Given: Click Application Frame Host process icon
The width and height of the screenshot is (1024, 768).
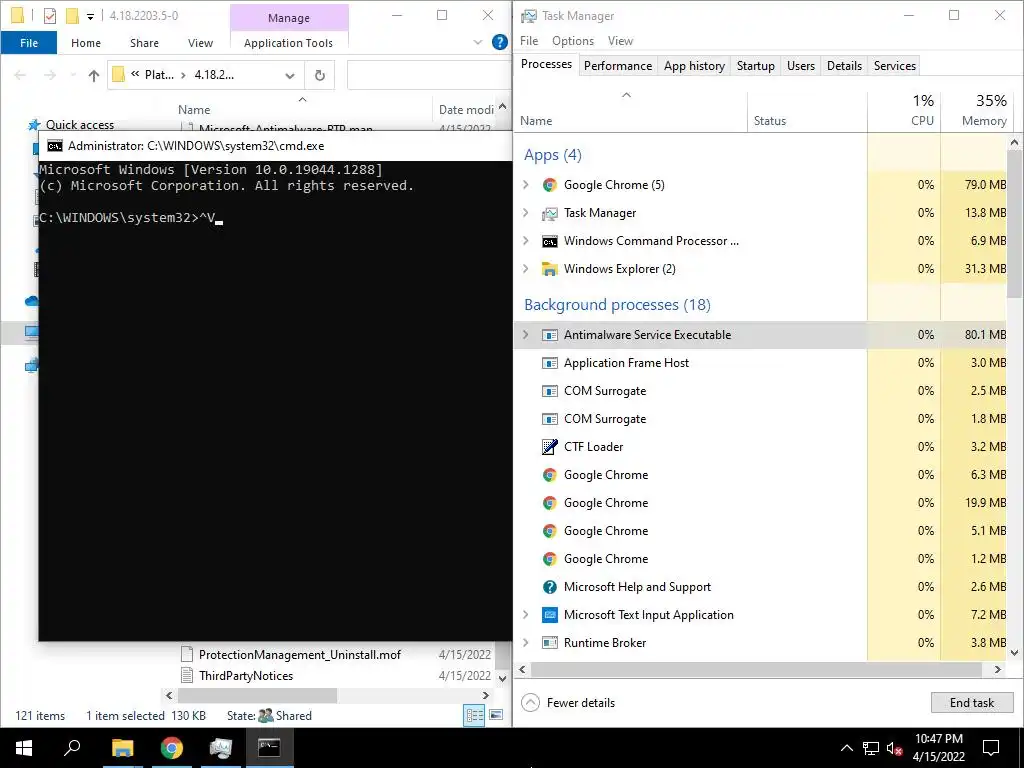Looking at the screenshot, I should coord(550,363).
